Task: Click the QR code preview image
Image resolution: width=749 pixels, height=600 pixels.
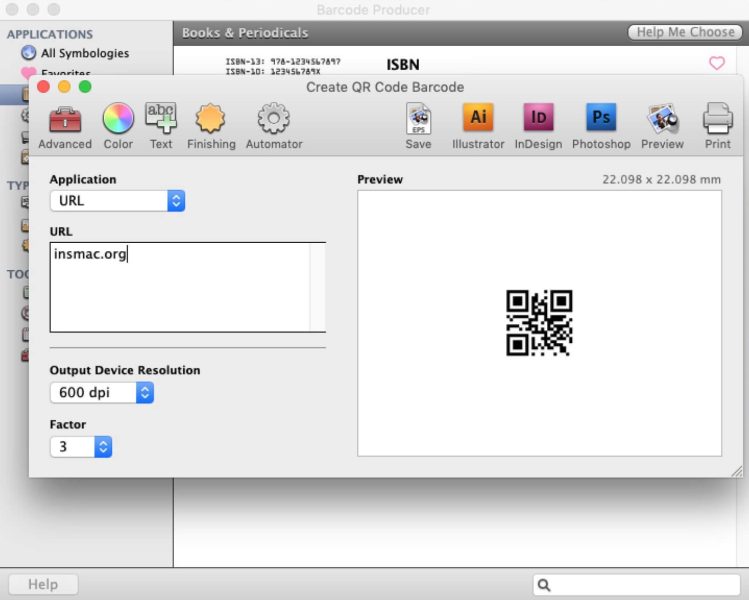Action: pos(539,323)
